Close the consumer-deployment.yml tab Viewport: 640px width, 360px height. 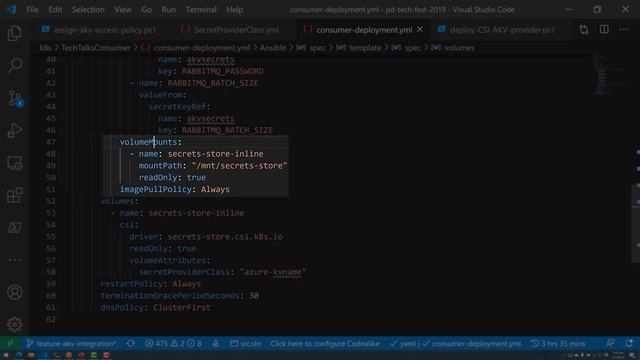[420, 29]
